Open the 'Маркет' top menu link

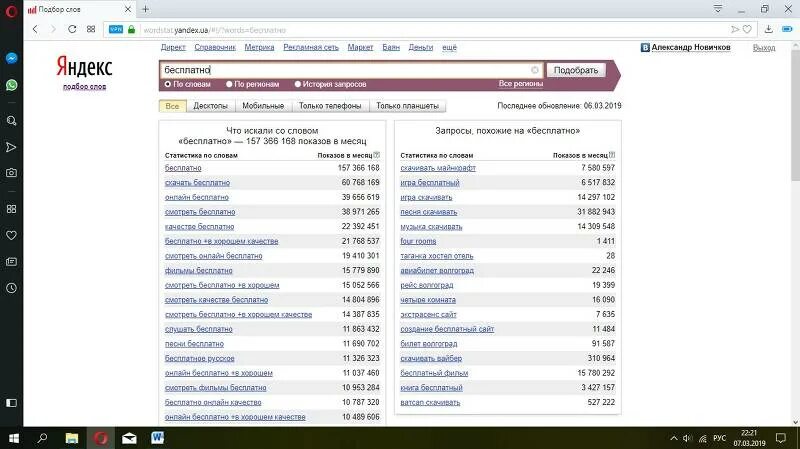point(360,47)
